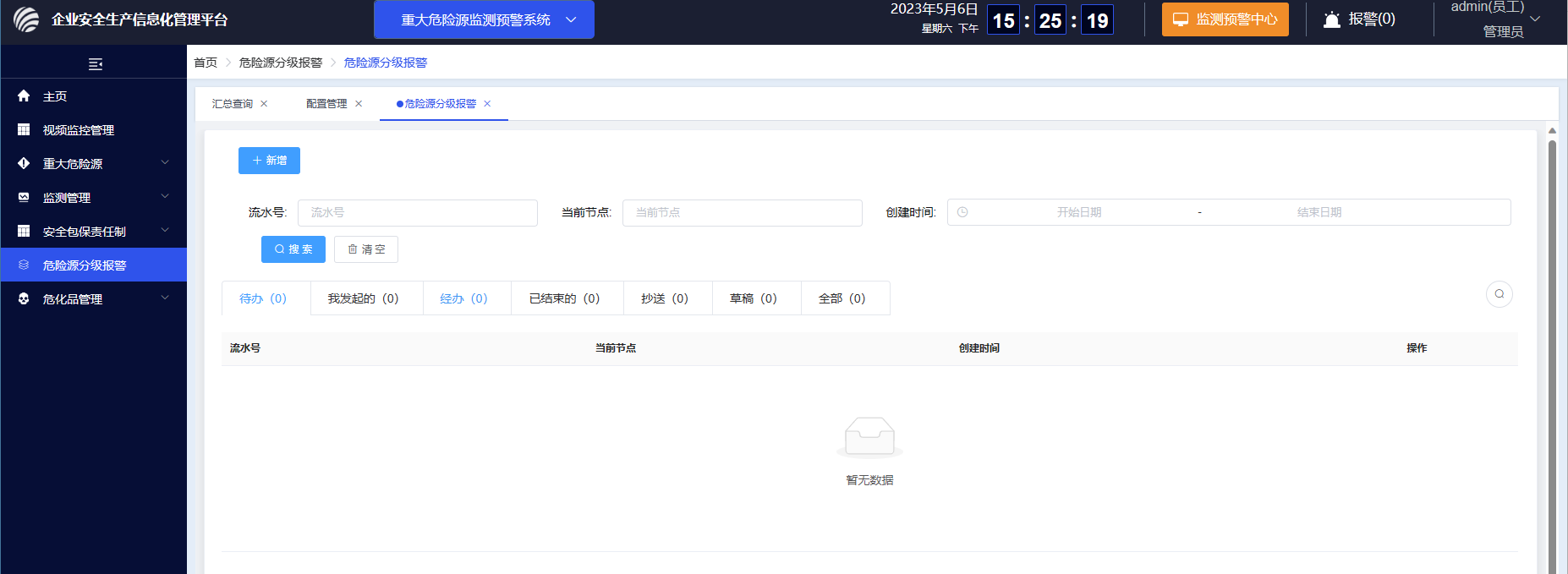Select the 草稿 (0) tab
The height and width of the screenshot is (574, 1568).
pyautogui.click(x=757, y=298)
